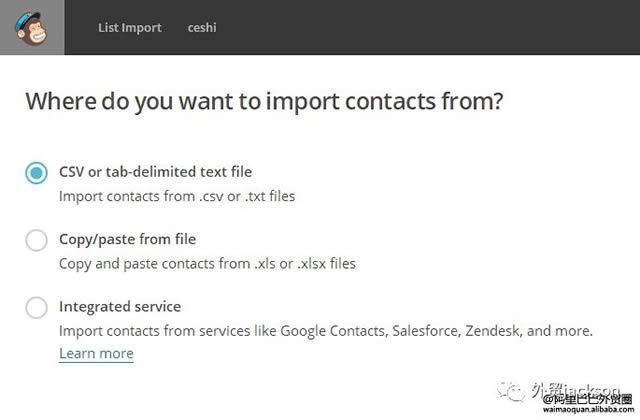Open the ceshi list nav item
This screenshot has height=420, width=640.
pos(202,27)
